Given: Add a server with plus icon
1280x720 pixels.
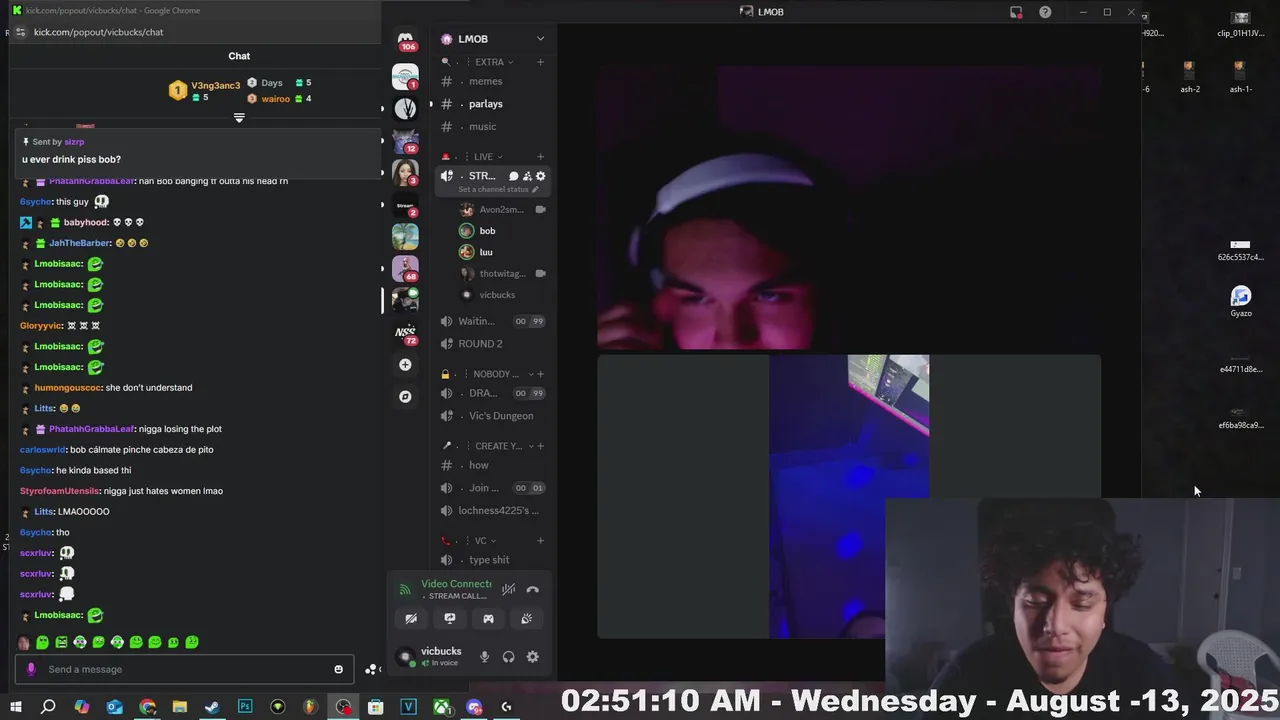Looking at the screenshot, I should tap(405, 365).
